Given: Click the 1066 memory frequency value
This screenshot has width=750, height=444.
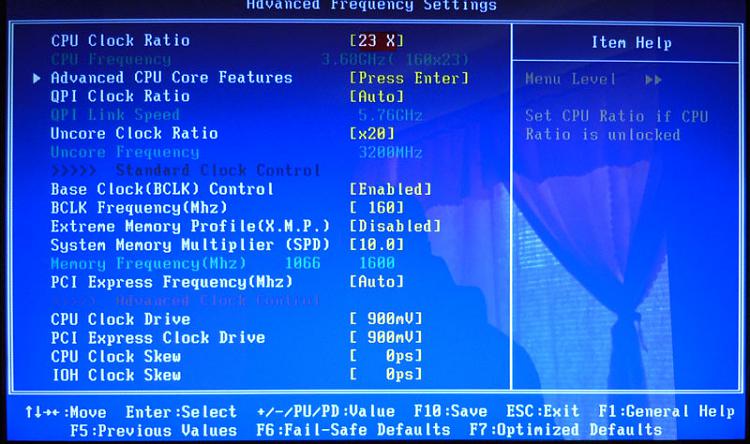Looking at the screenshot, I should (x=302, y=263).
